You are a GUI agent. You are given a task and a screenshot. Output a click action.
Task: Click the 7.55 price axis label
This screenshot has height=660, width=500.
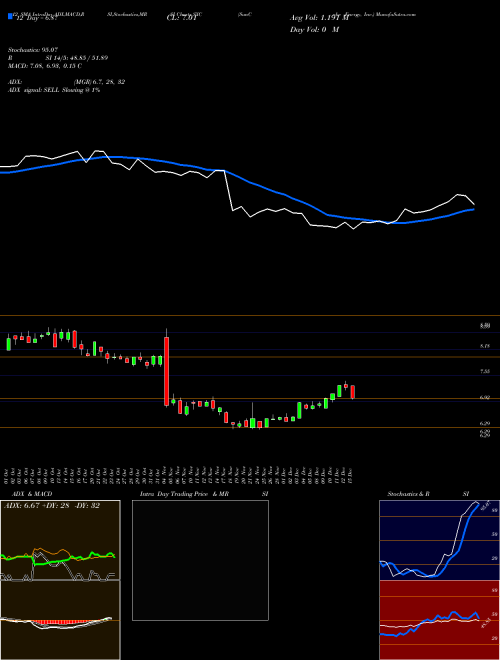tap(485, 371)
